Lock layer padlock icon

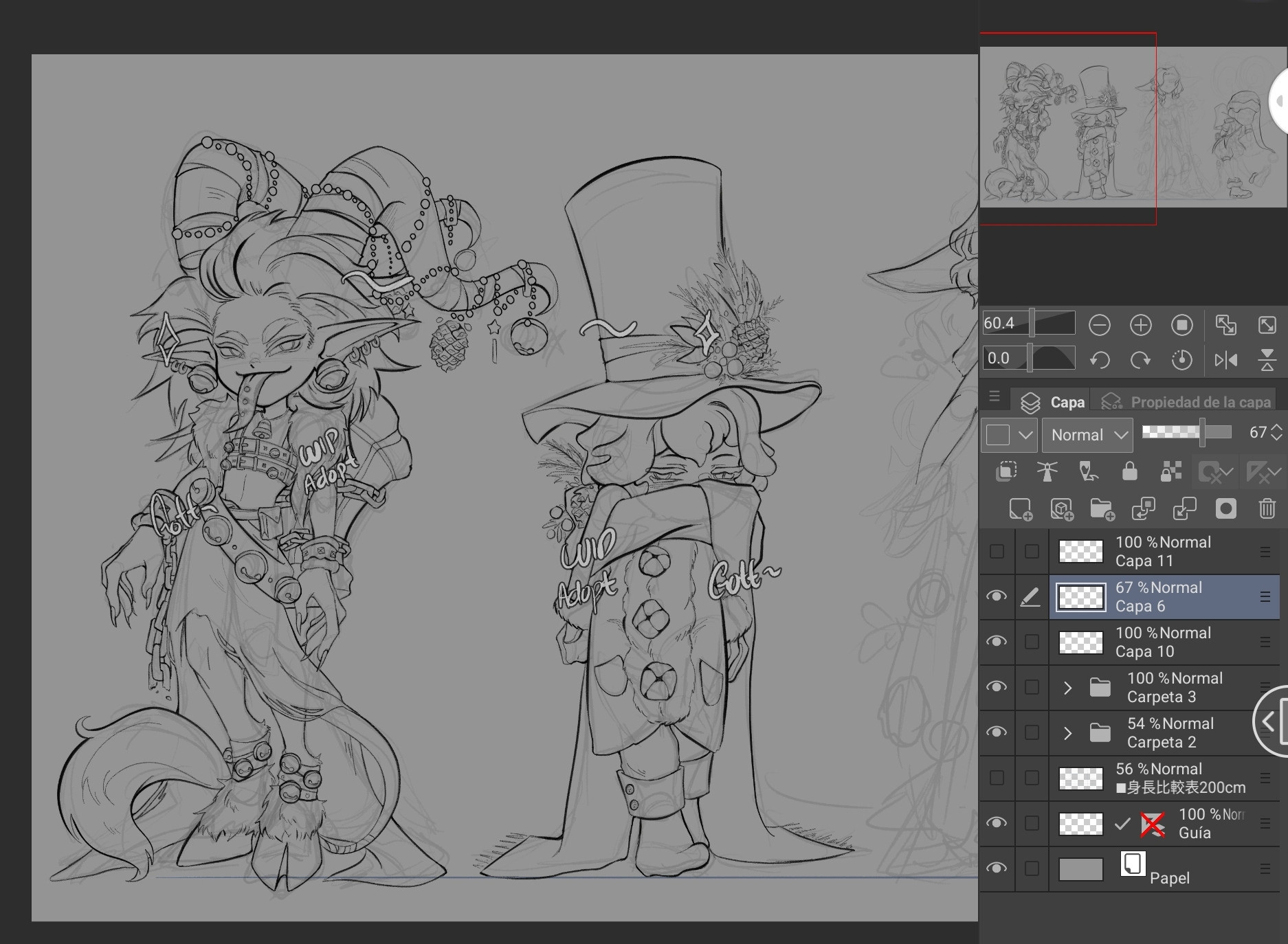(x=1129, y=471)
